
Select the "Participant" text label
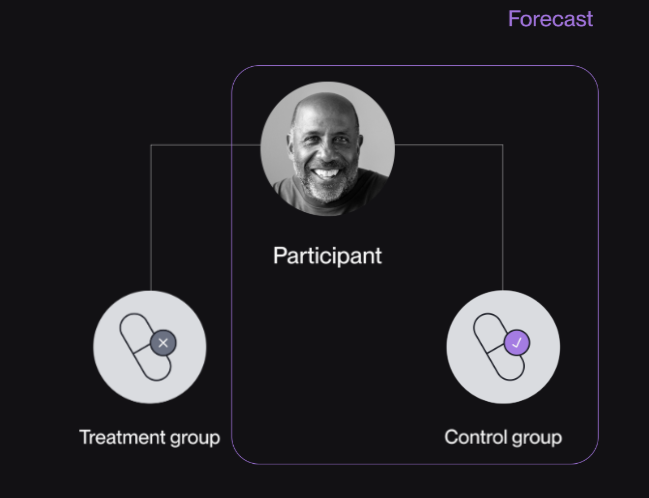pos(327,256)
